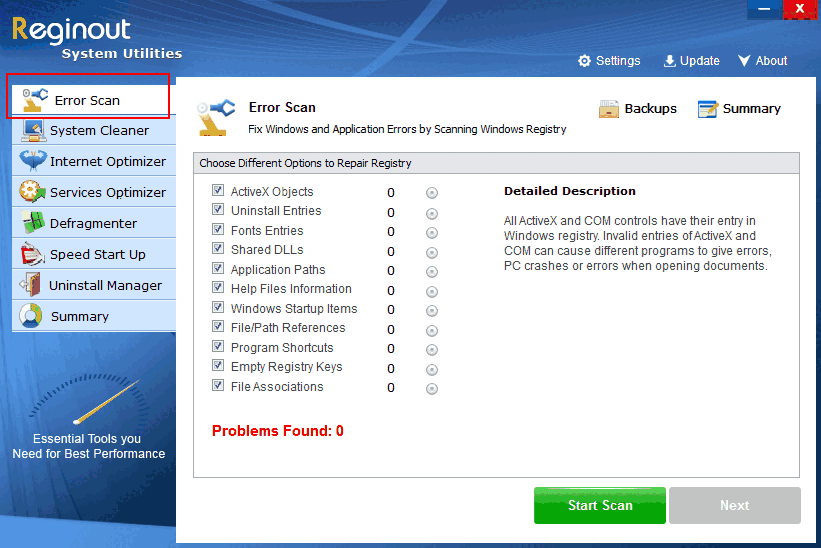Screen dimensions: 821x548
Task: Select the Speed Start Up section
Action: tap(94, 254)
